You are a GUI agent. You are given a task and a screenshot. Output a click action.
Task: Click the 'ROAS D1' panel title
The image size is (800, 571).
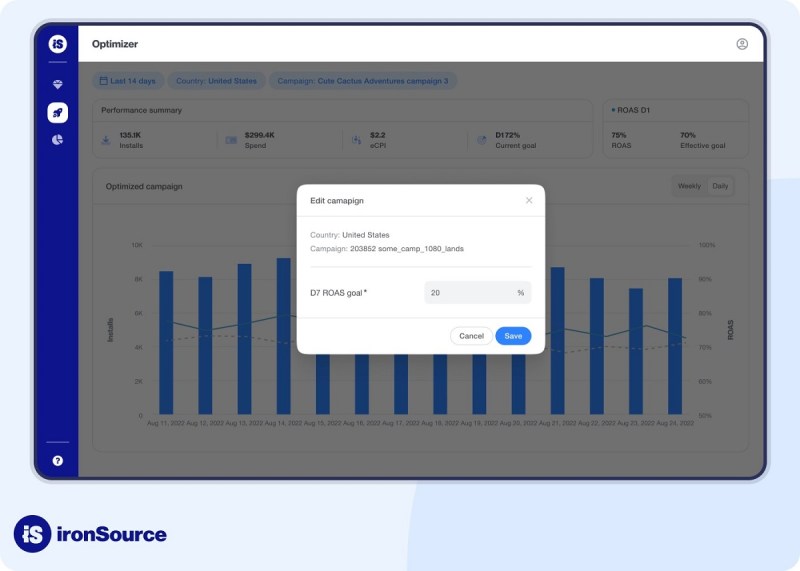(x=633, y=110)
